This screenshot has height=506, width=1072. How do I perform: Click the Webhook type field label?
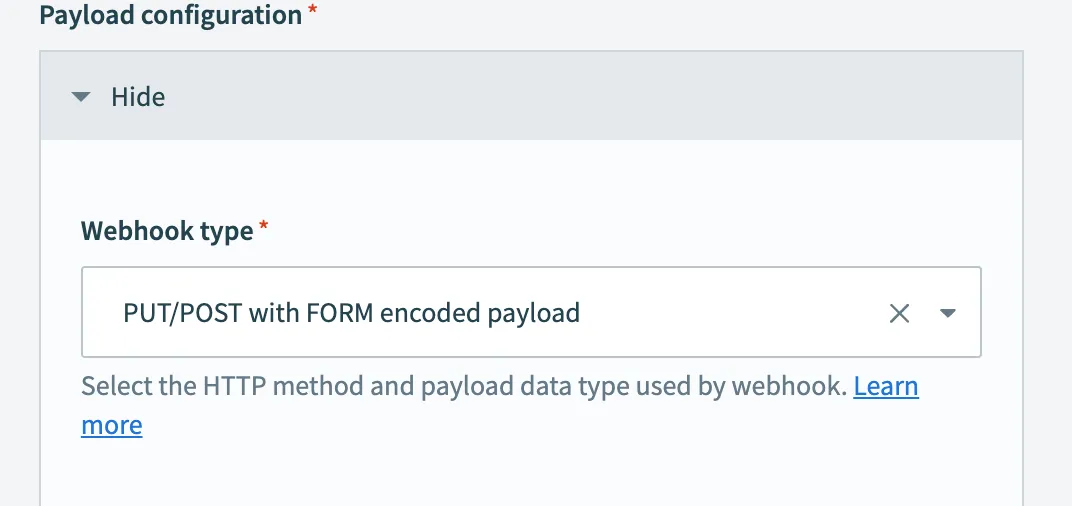click(166, 231)
